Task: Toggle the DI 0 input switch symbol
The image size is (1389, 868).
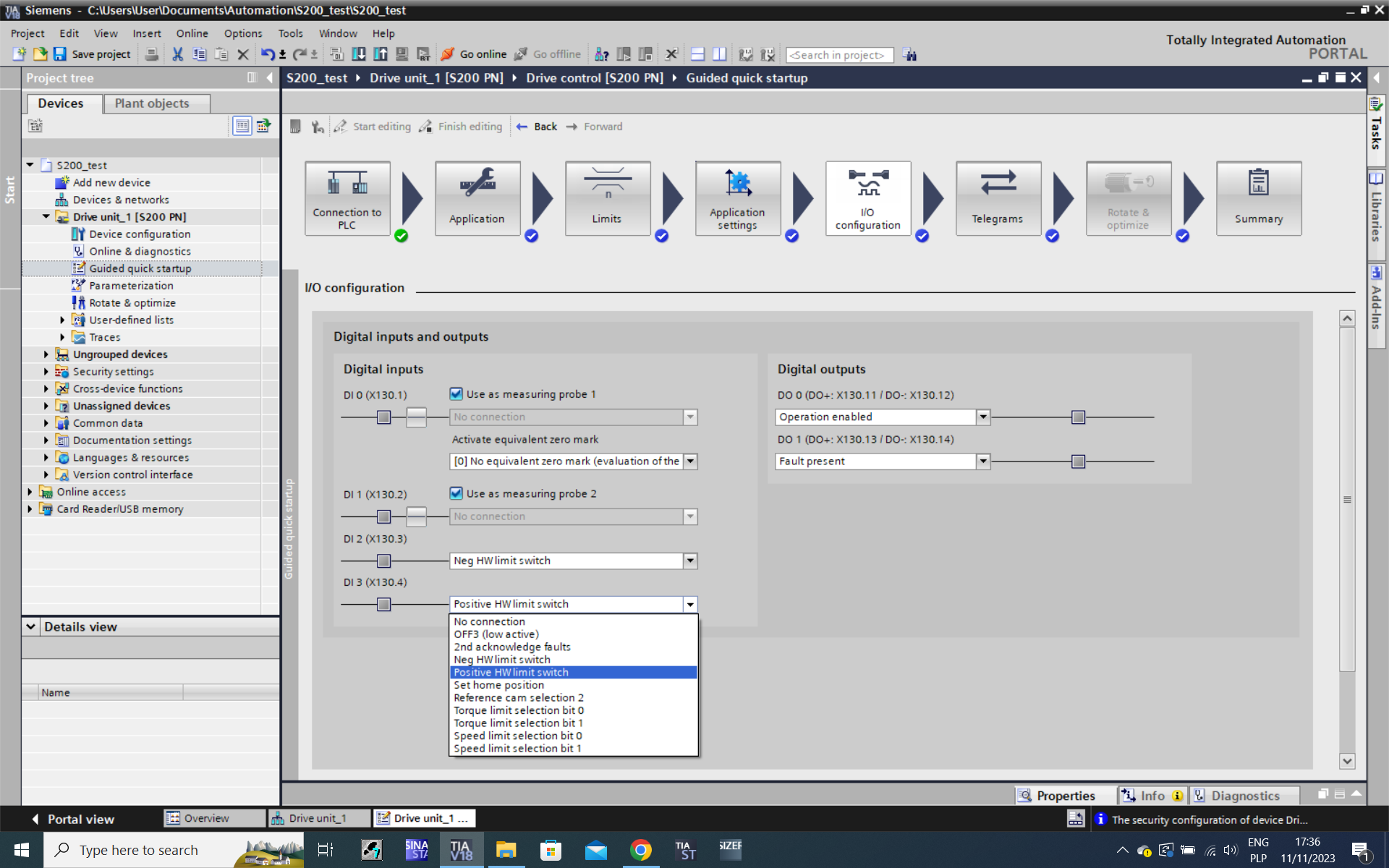Action: pos(416,417)
